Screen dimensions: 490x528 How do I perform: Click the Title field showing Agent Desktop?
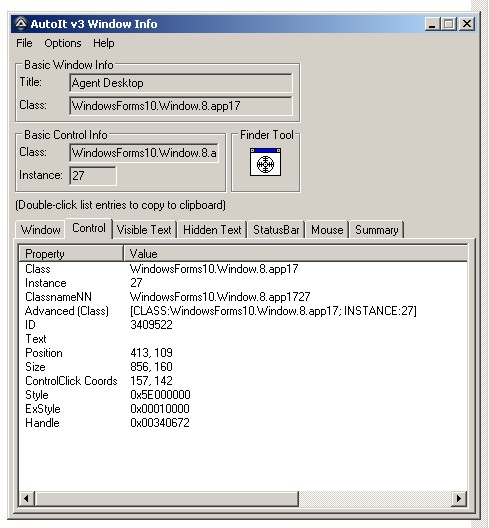[x=181, y=83]
